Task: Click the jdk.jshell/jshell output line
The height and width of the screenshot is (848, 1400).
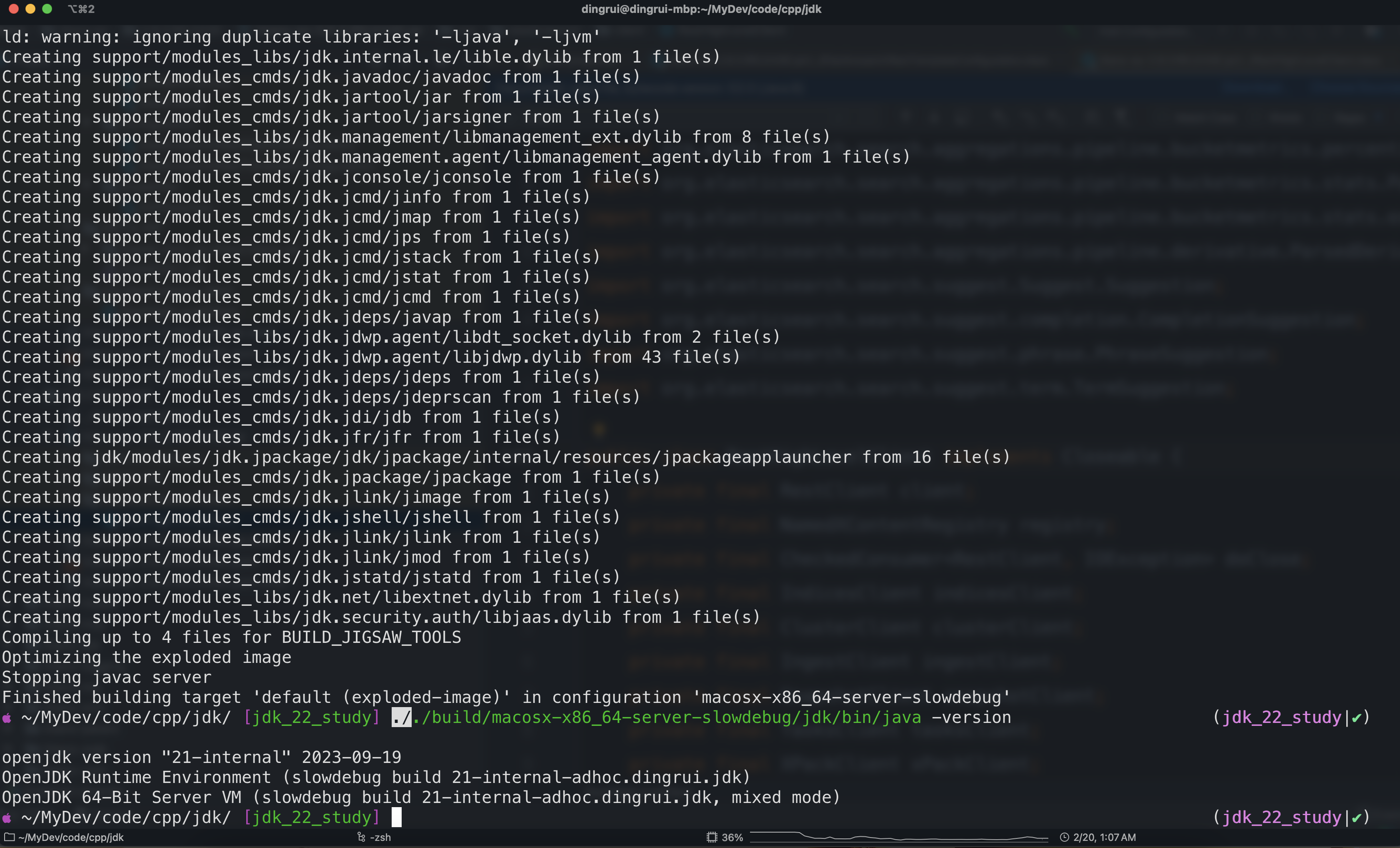Action: [311, 517]
